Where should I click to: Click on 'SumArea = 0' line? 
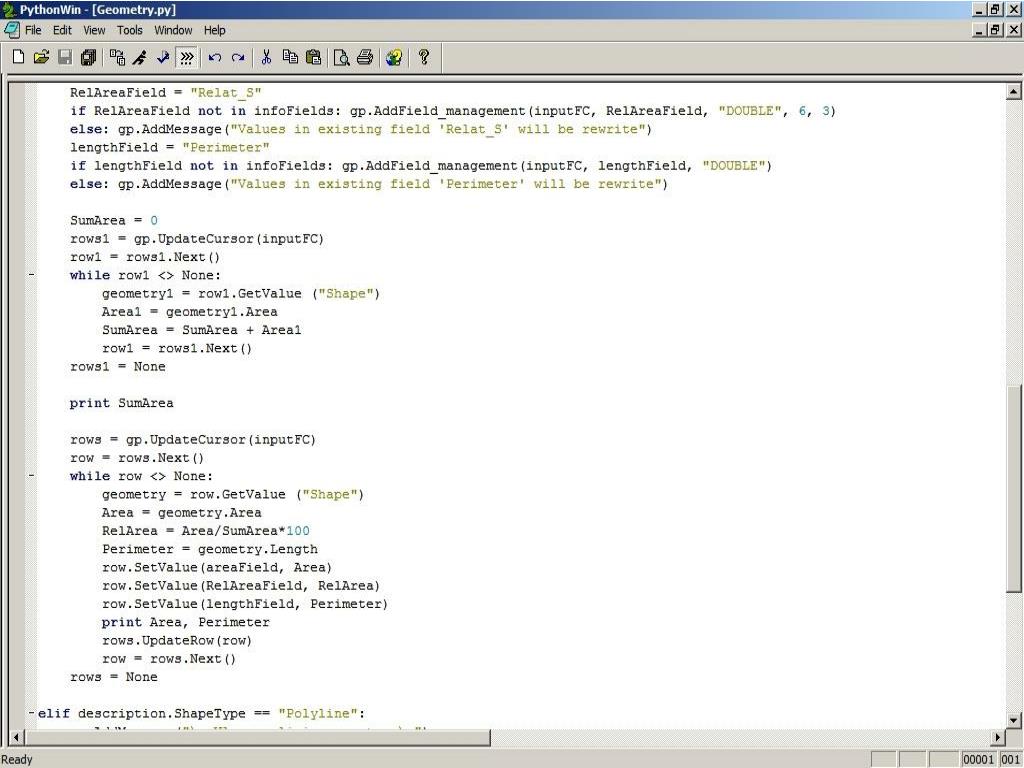(114, 220)
